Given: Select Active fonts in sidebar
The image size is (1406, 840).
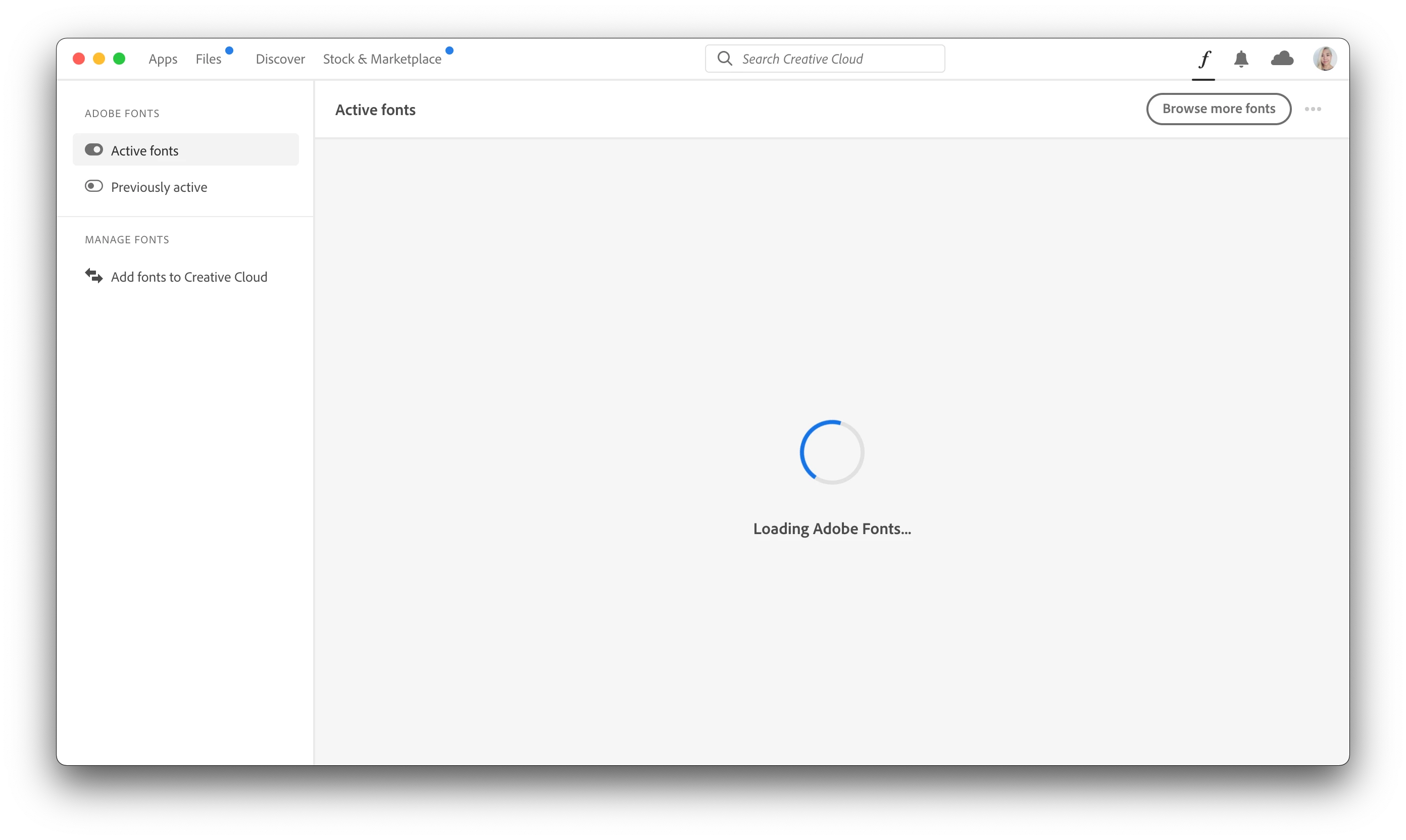Looking at the screenshot, I should coord(144,150).
